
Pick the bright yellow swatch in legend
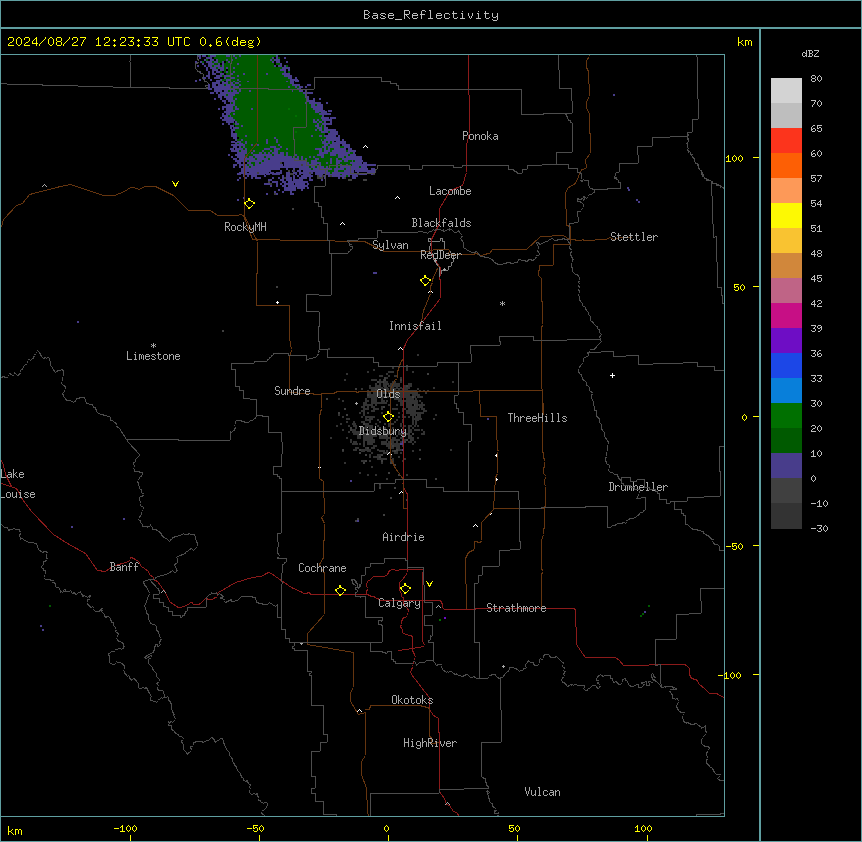click(786, 215)
